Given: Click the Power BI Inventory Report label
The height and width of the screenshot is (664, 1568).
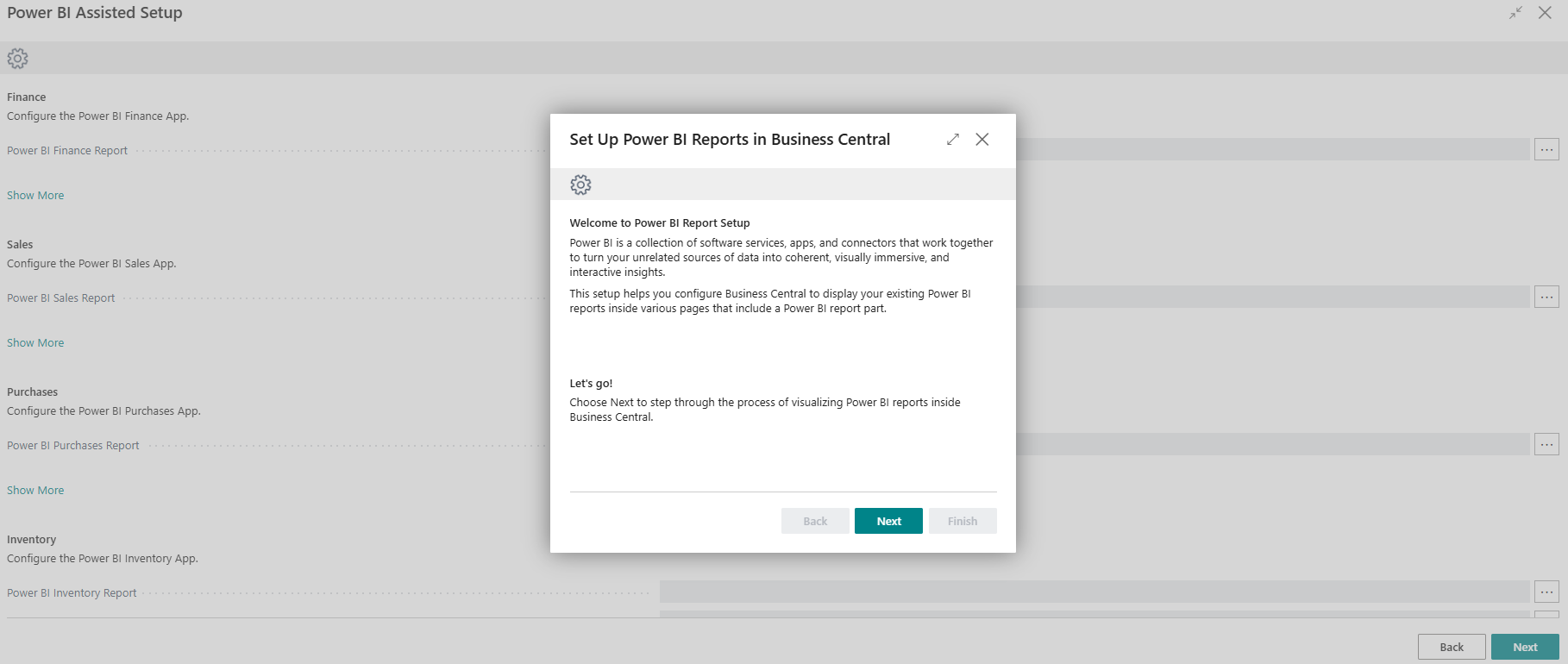Looking at the screenshot, I should click(x=72, y=593).
